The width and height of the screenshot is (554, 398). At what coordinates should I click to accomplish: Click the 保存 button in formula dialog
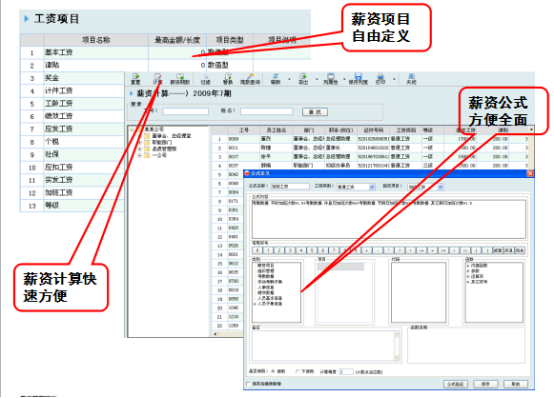click(486, 384)
